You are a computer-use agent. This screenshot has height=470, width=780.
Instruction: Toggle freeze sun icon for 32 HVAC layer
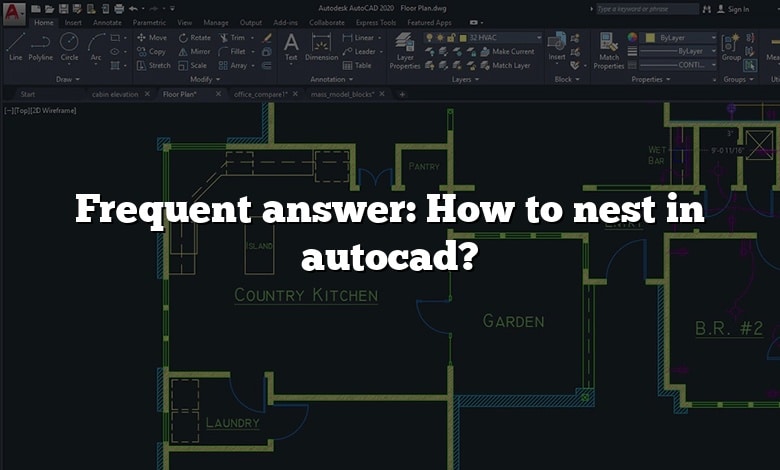coord(440,37)
